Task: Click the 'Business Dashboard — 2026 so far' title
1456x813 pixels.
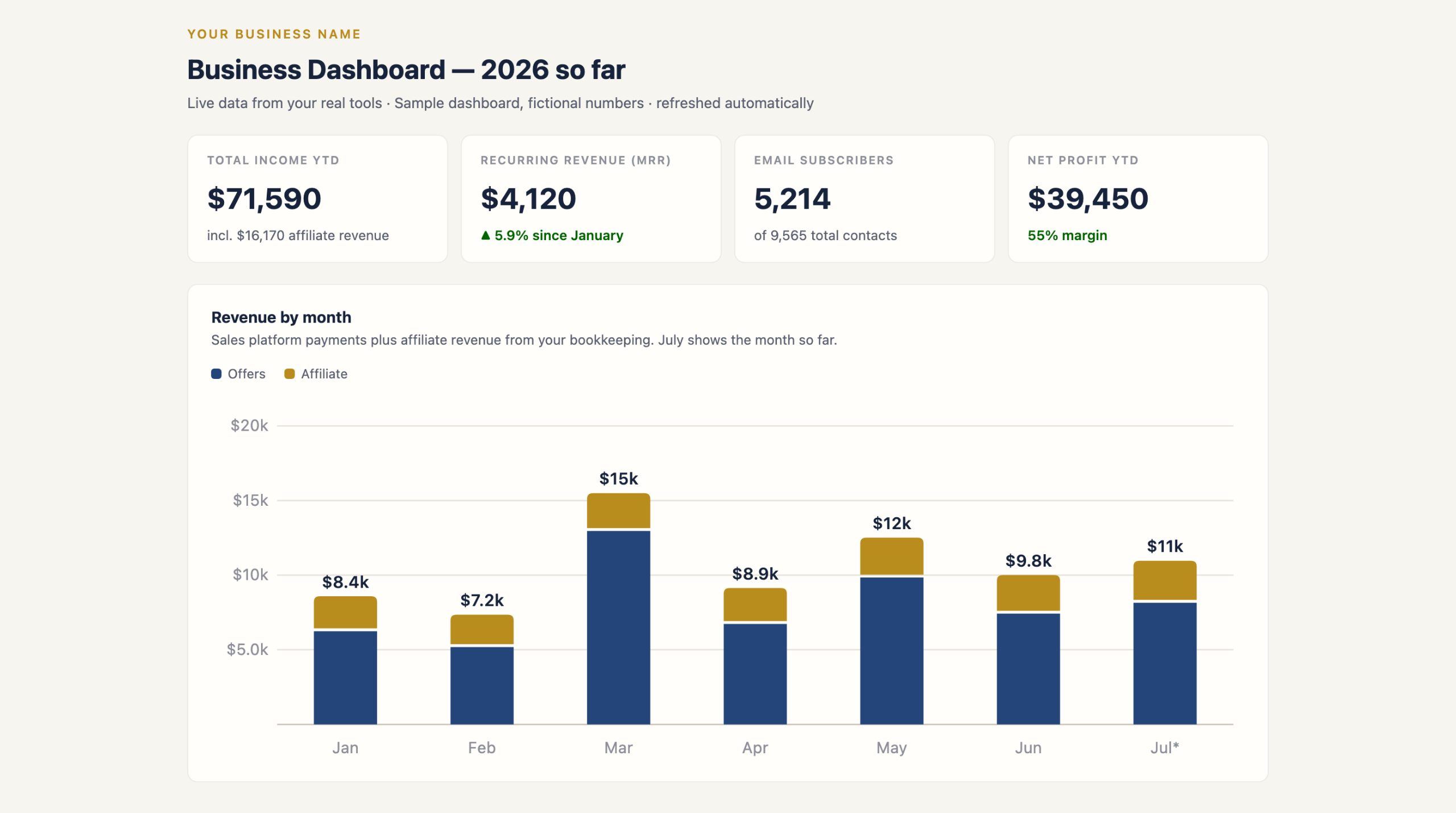Action: click(x=406, y=70)
